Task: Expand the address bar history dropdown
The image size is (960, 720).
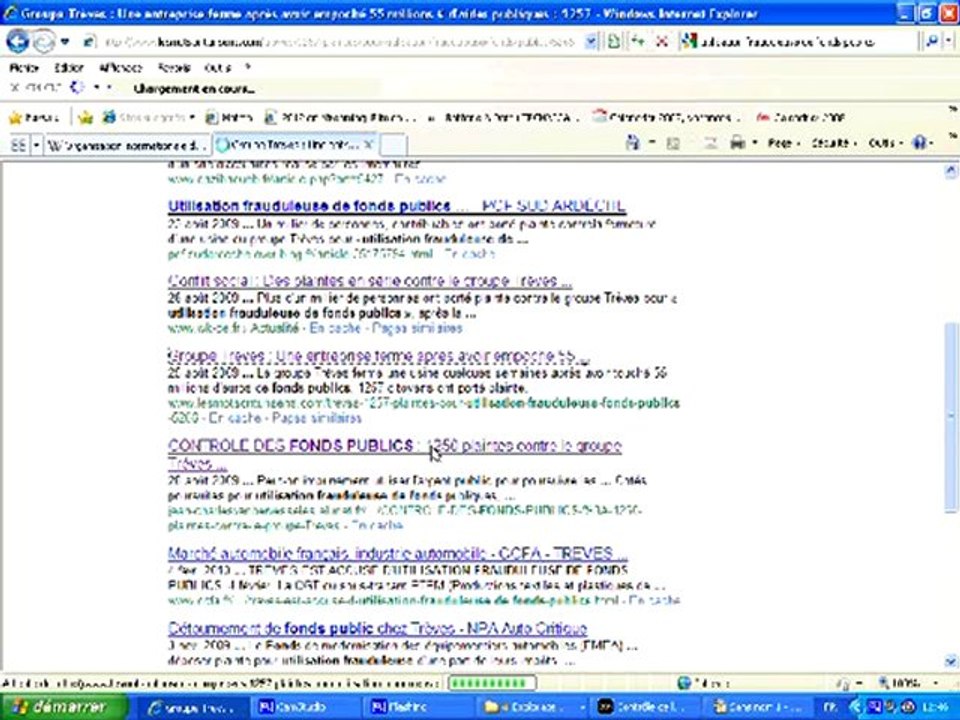Action: pyautogui.click(x=590, y=42)
